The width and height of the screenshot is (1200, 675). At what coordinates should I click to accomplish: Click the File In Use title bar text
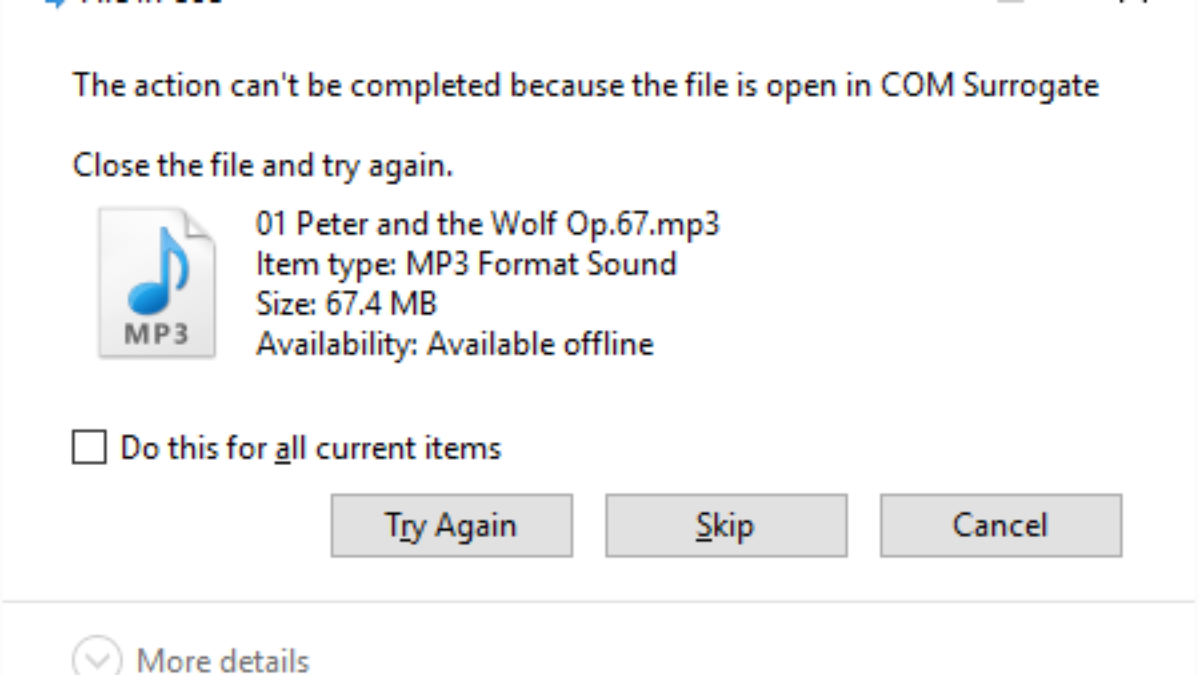point(150,2)
